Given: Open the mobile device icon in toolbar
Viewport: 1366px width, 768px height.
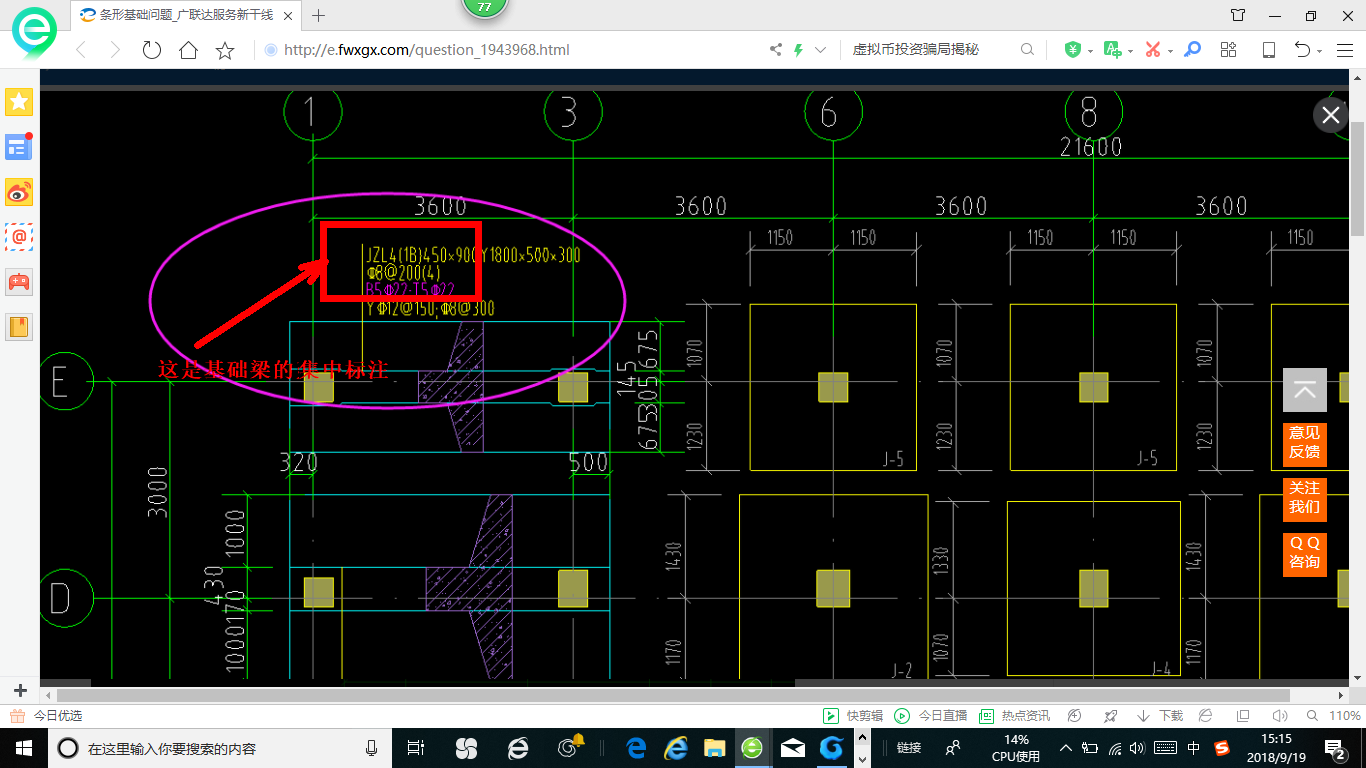Looking at the screenshot, I should (x=1268, y=50).
